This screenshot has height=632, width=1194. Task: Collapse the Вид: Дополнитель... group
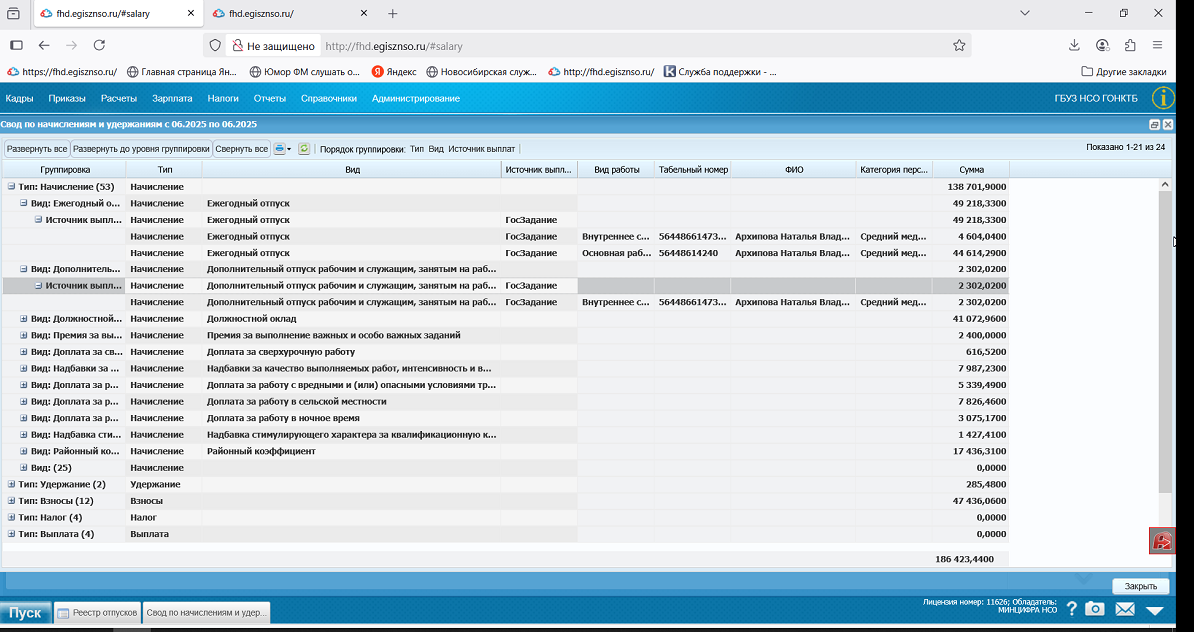pyautogui.click(x=24, y=269)
